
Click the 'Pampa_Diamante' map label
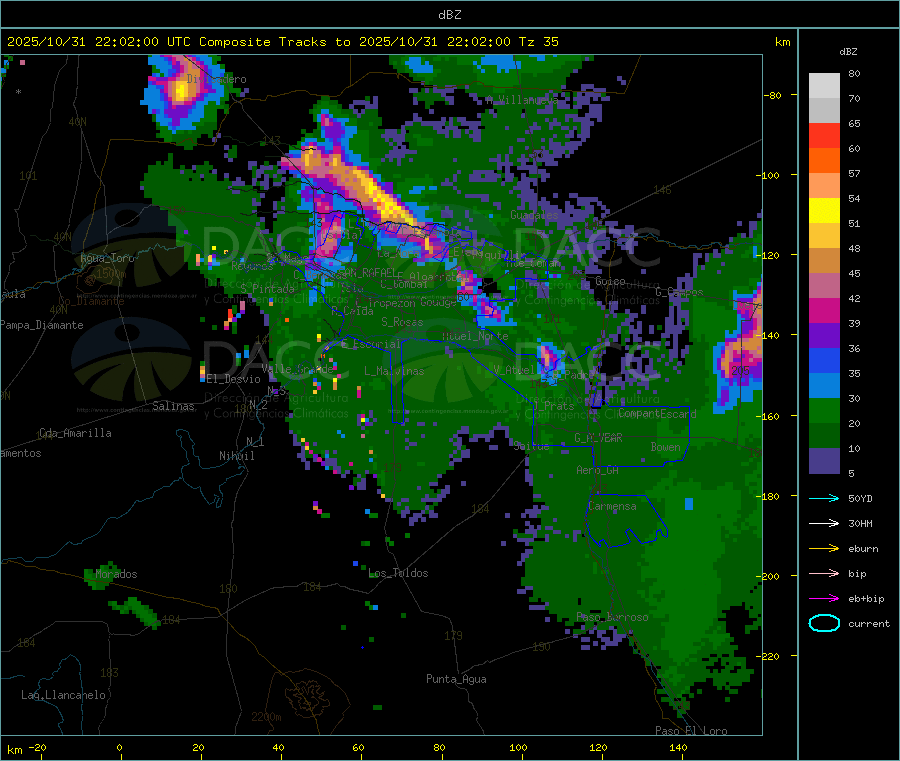coord(42,325)
